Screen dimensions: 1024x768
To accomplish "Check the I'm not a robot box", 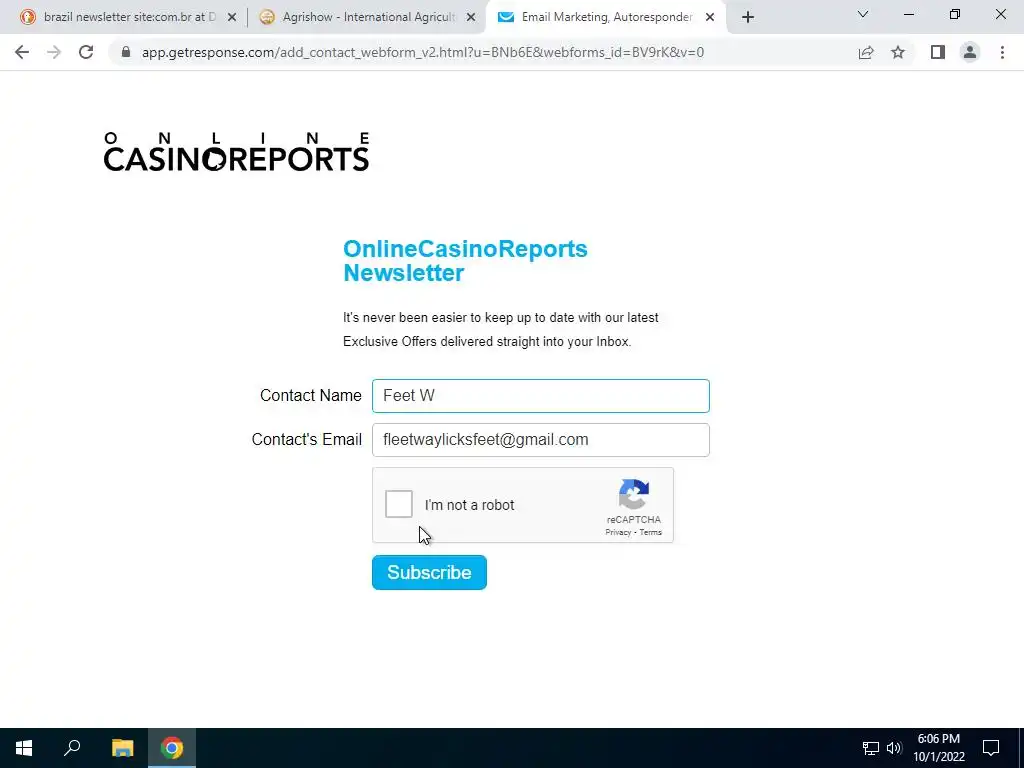I will 398,504.
